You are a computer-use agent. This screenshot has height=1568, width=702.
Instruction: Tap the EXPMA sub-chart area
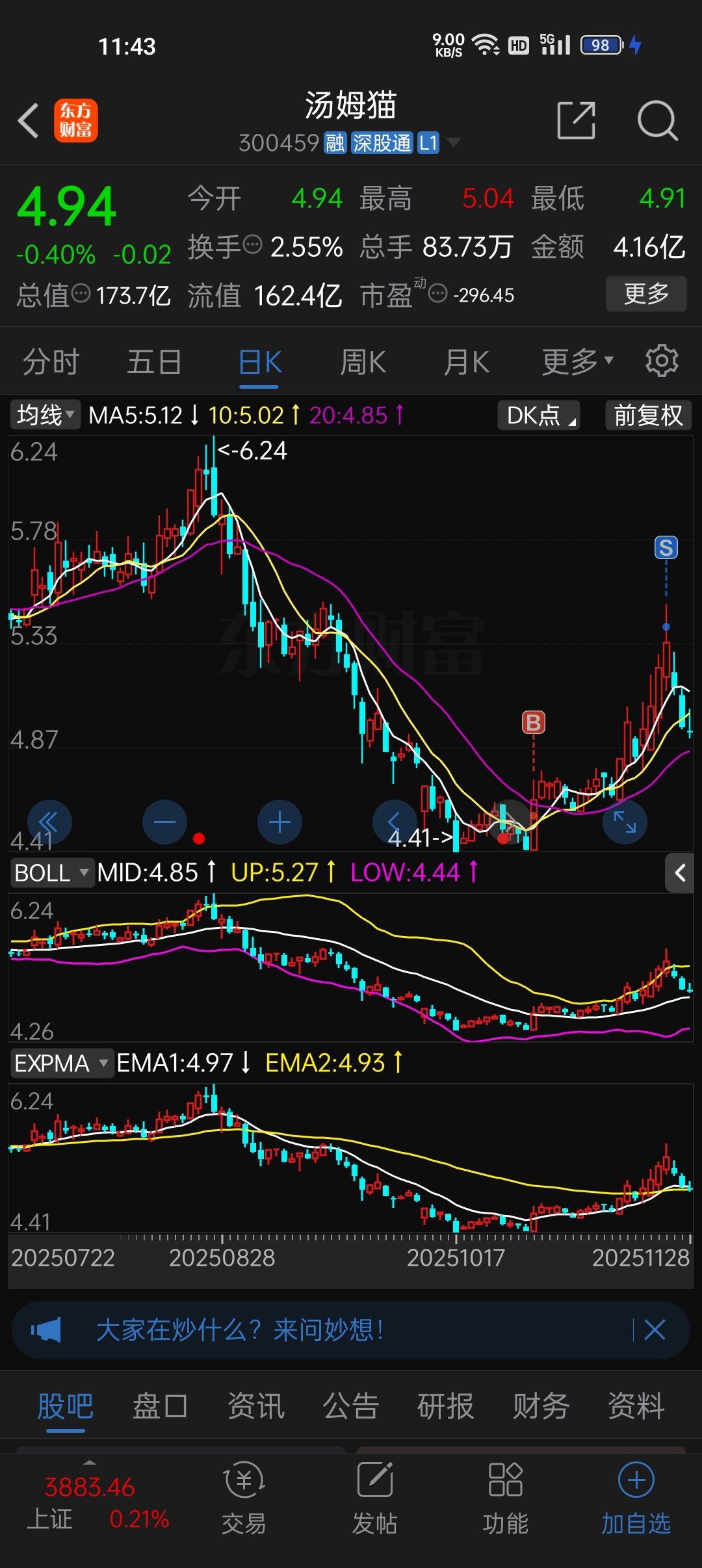tap(351, 1158)
